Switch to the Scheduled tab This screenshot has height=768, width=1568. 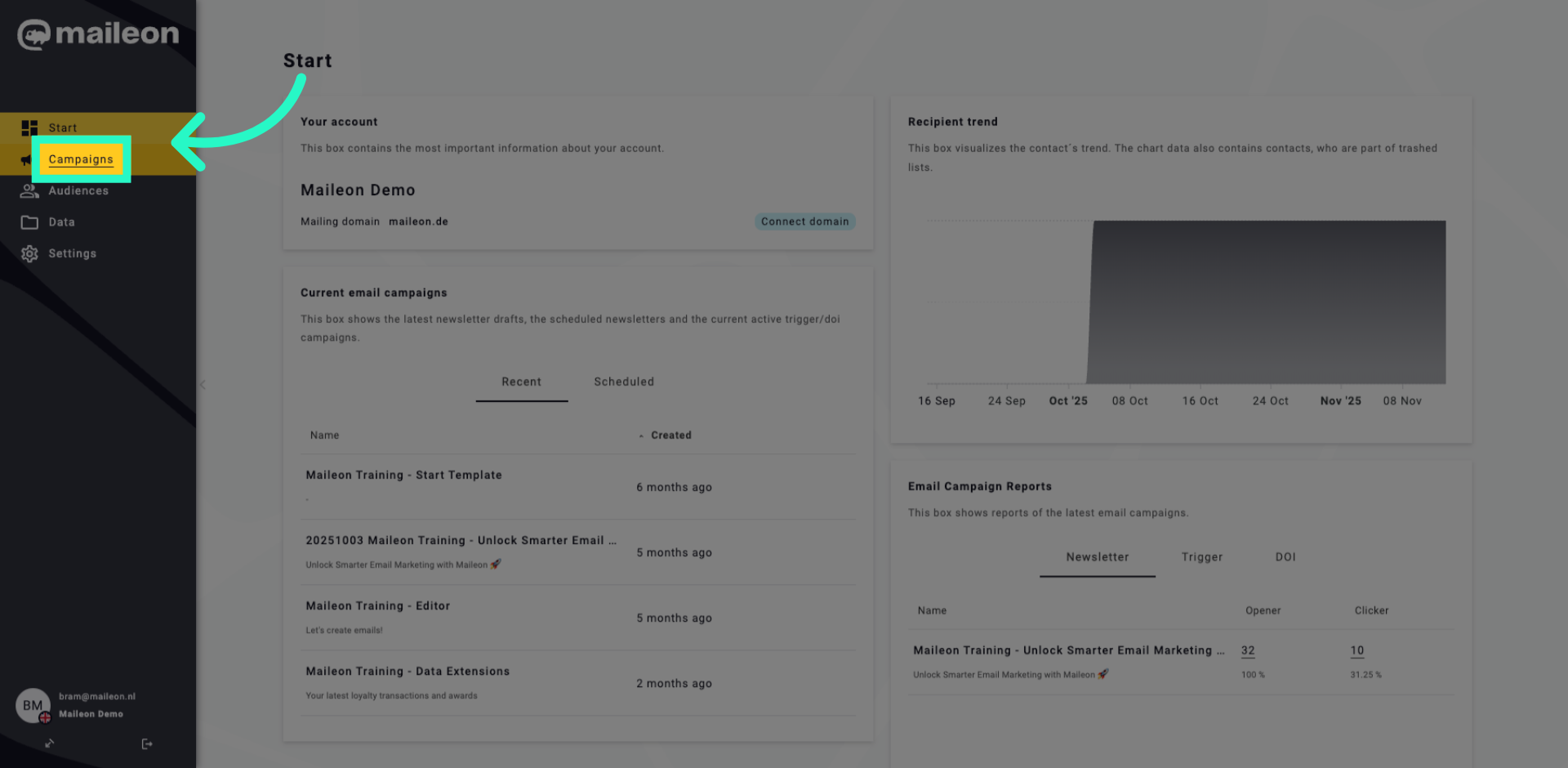pyautogui.click(x=624, y=382)
